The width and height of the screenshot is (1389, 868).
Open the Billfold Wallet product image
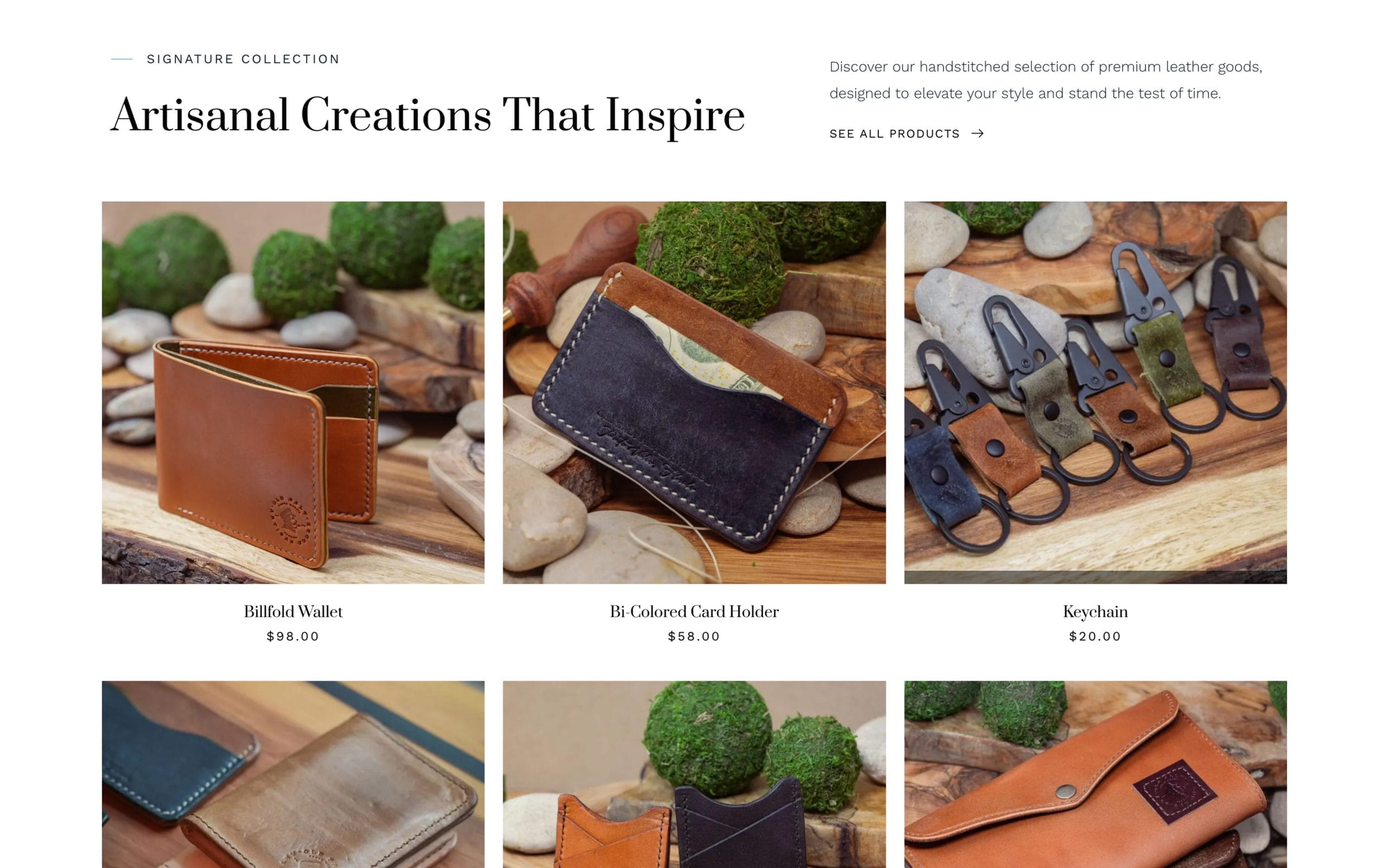[294, 393]
